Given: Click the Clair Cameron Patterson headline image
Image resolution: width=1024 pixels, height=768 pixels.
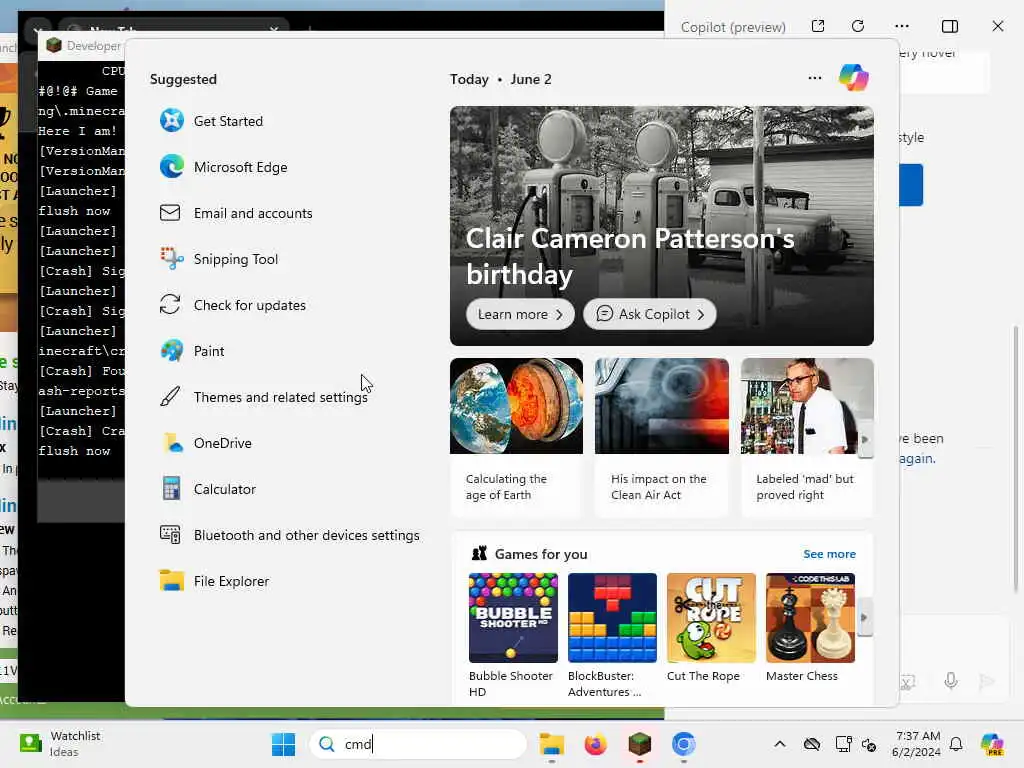Looking at the screenshot, I should coord(662,226).
